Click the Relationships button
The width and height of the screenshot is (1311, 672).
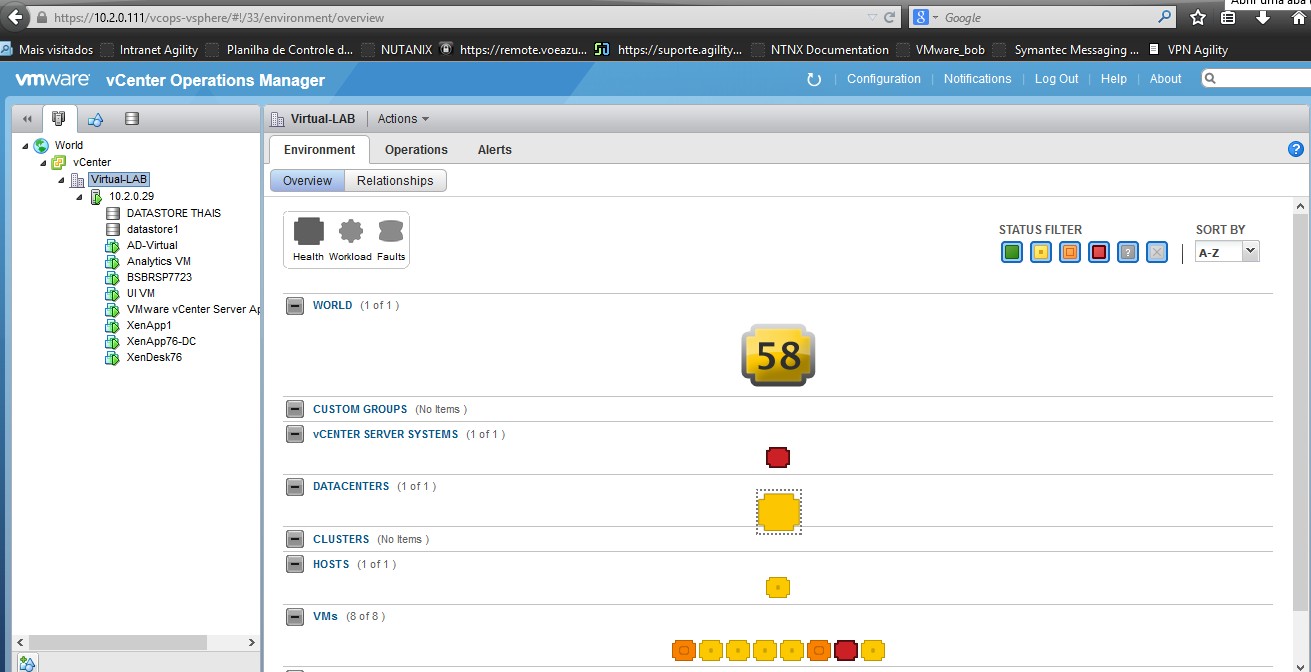(x=395, y=181)
